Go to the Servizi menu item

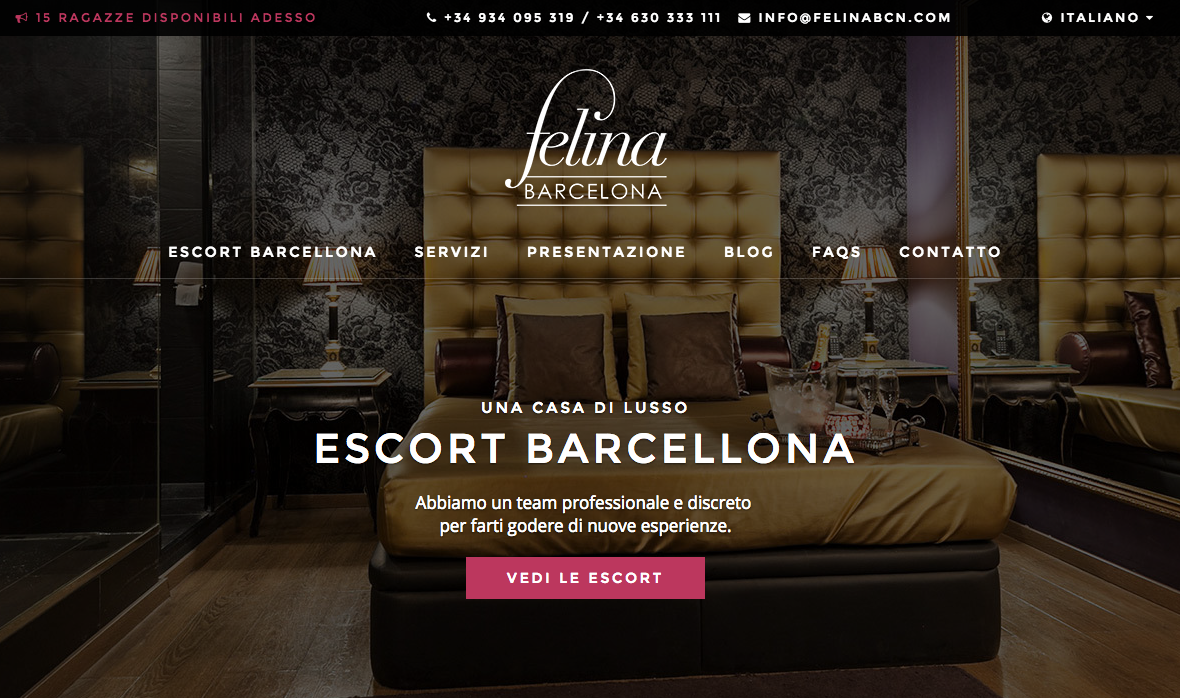tap(452, 252)
